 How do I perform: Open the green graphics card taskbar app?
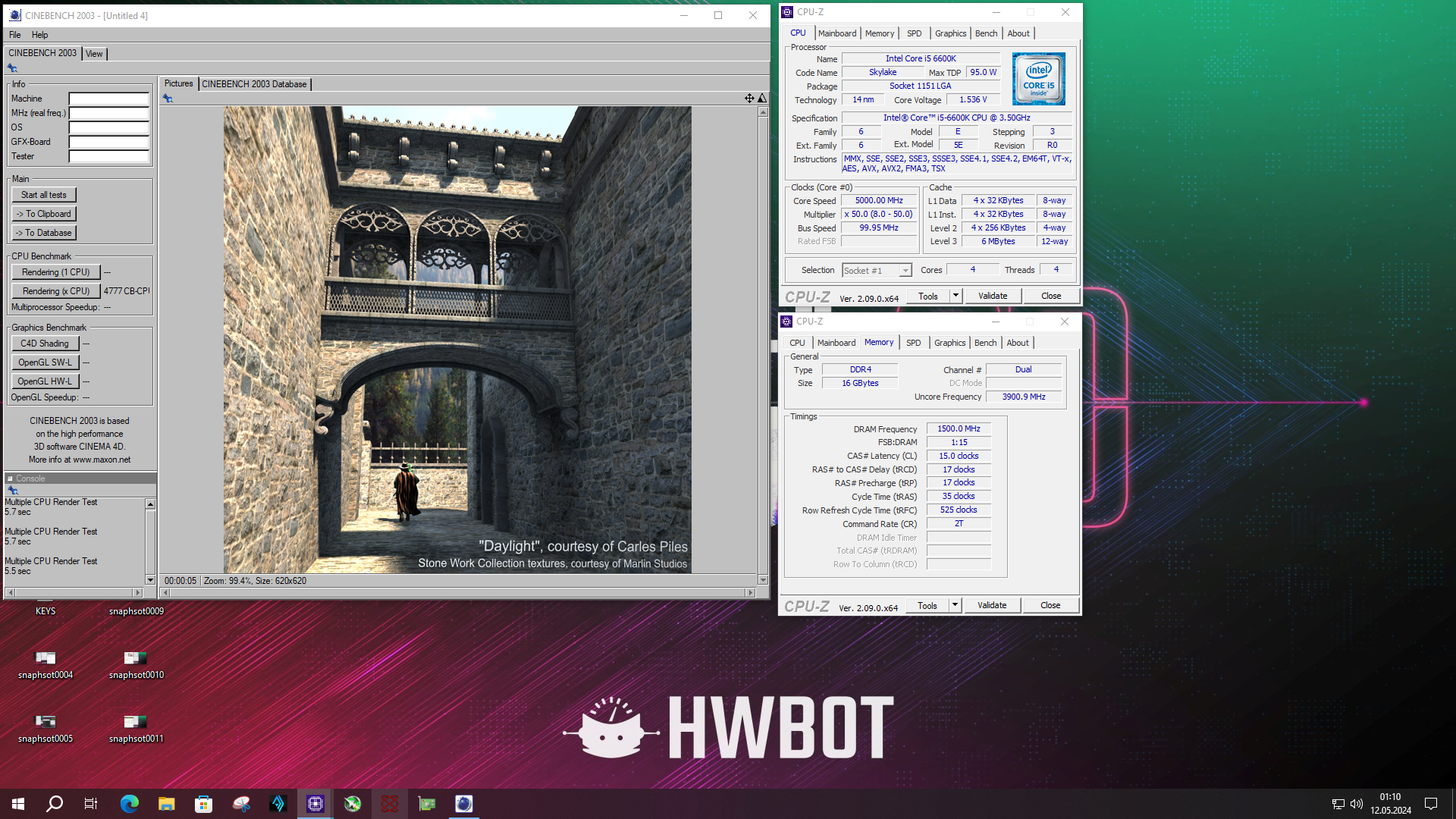pos(427,804)
